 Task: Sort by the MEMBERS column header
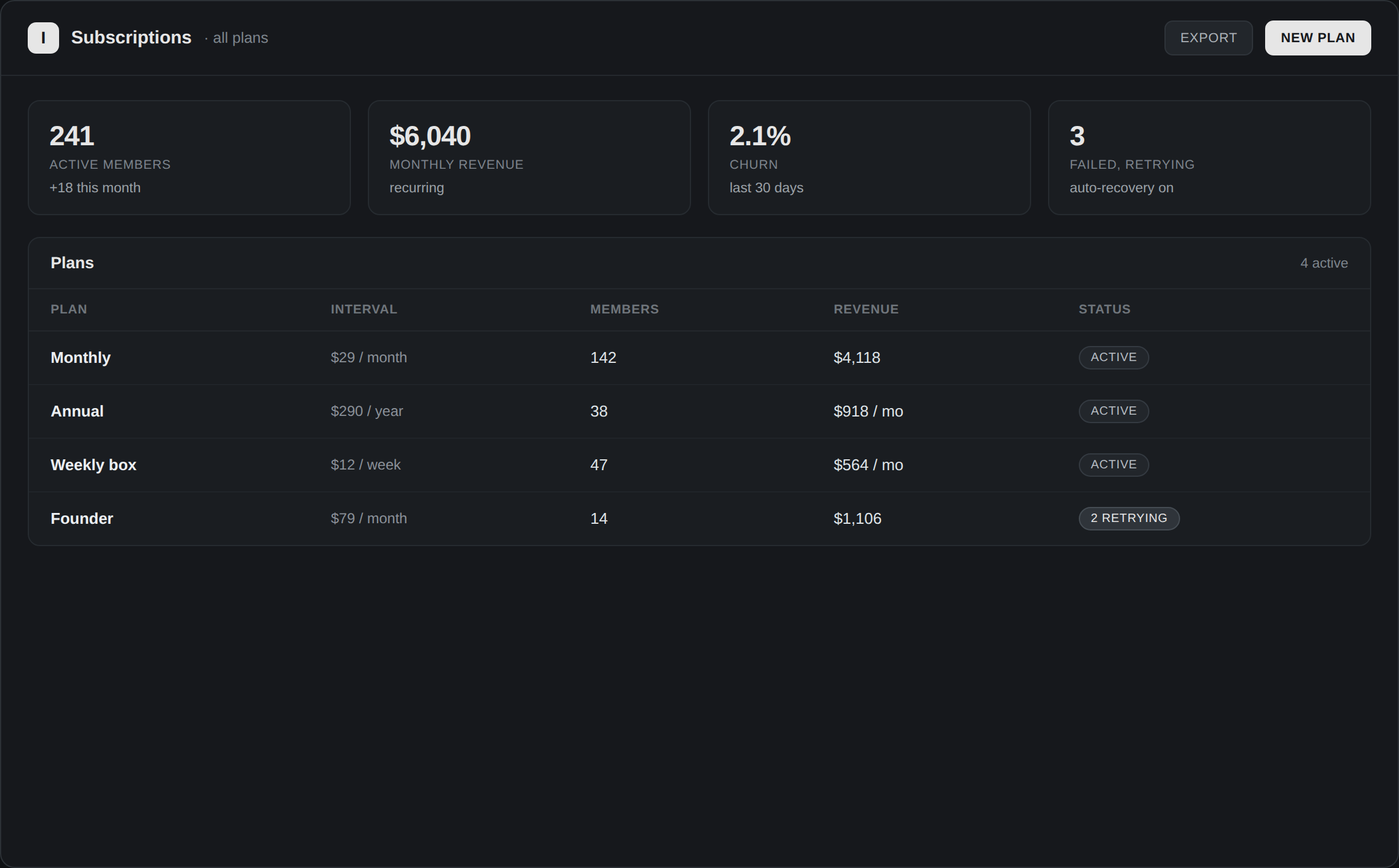click(624, 309)
